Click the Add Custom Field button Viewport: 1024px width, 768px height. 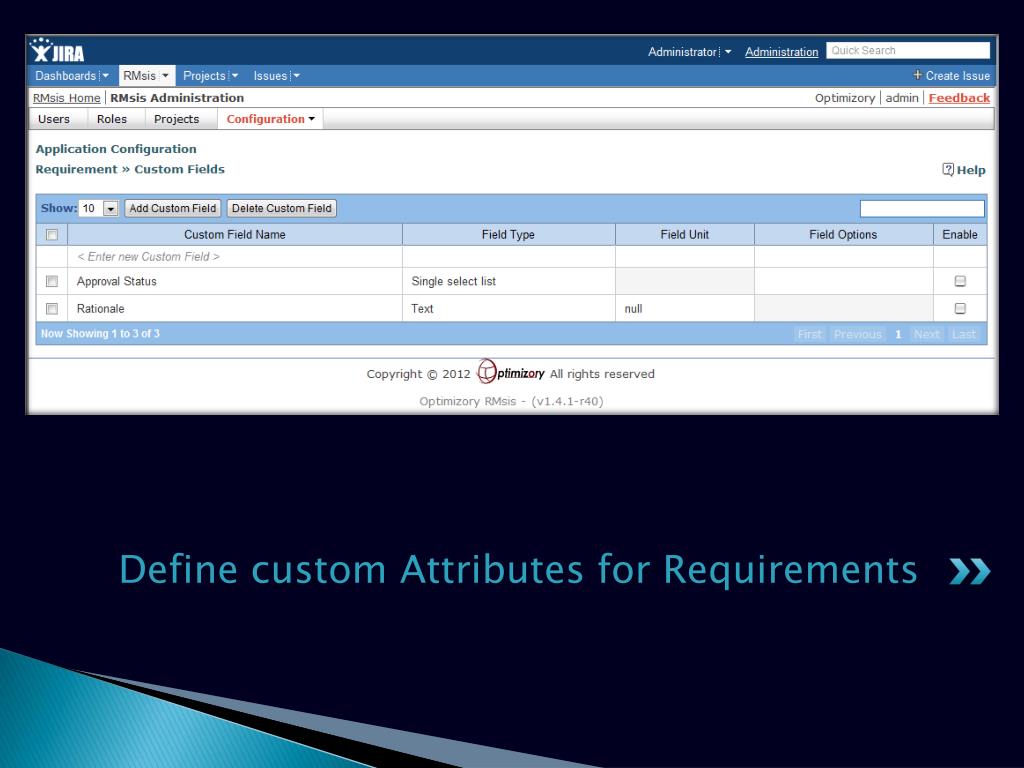(x=172, y=208)
